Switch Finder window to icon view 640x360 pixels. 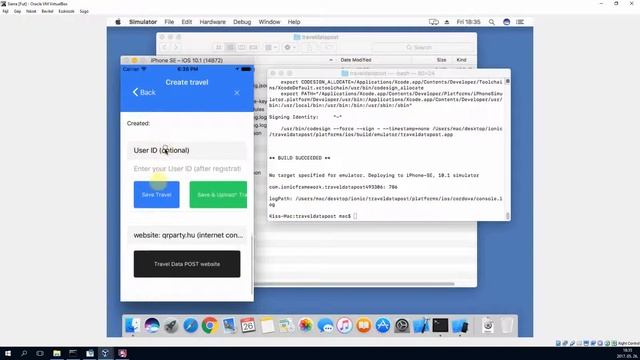tap(218, 47)
